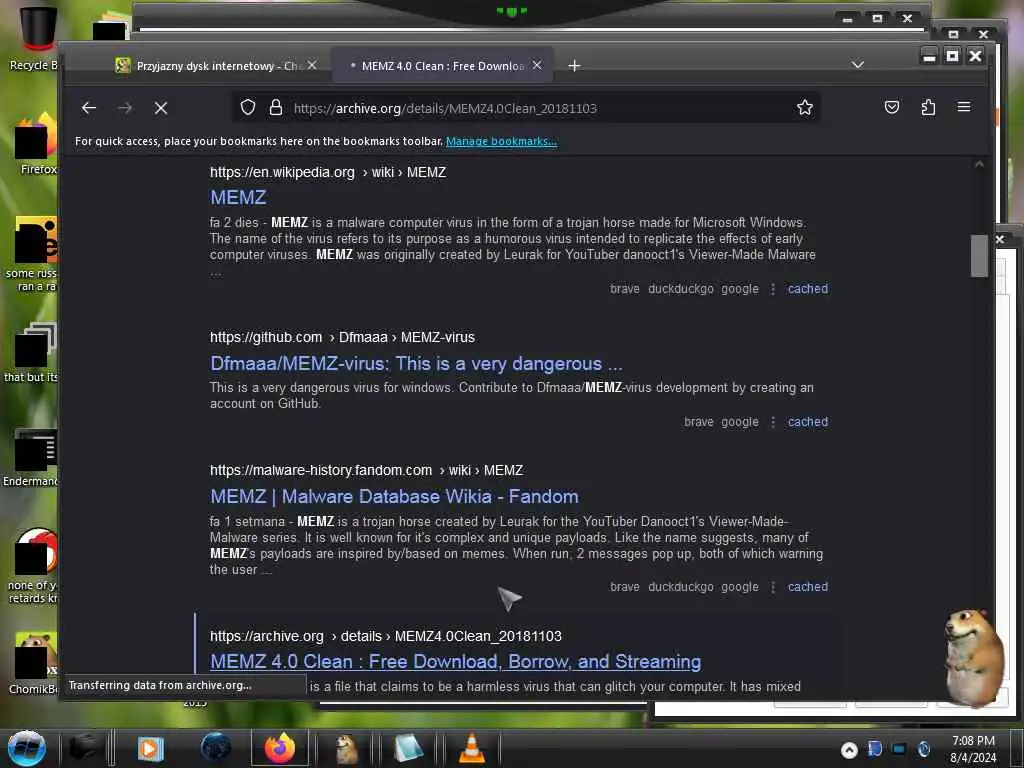Open the ChomikBox desktop icon
1024x768 pixels.
tap(34, 663)
